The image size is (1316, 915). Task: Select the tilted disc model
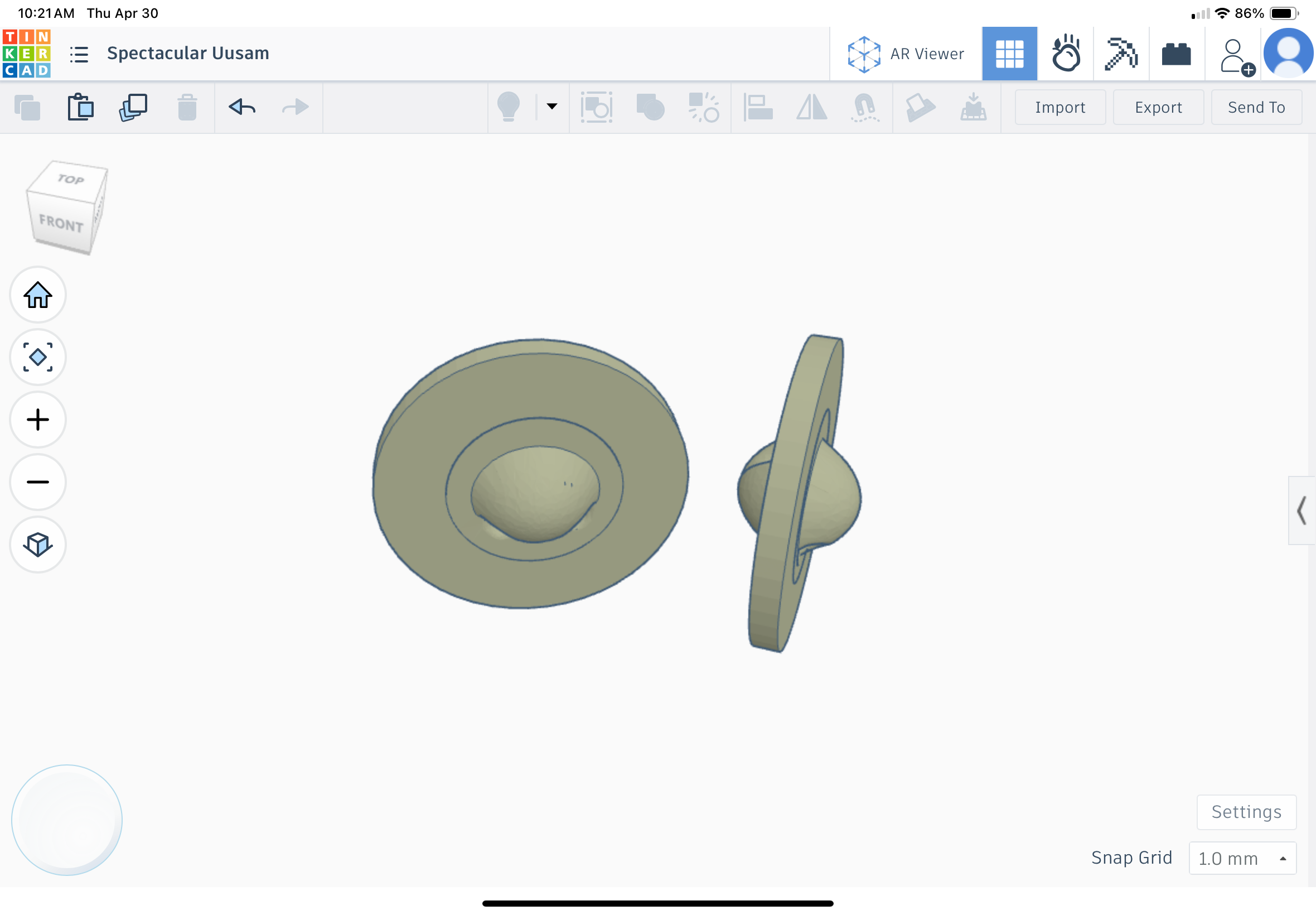[799, 493]
